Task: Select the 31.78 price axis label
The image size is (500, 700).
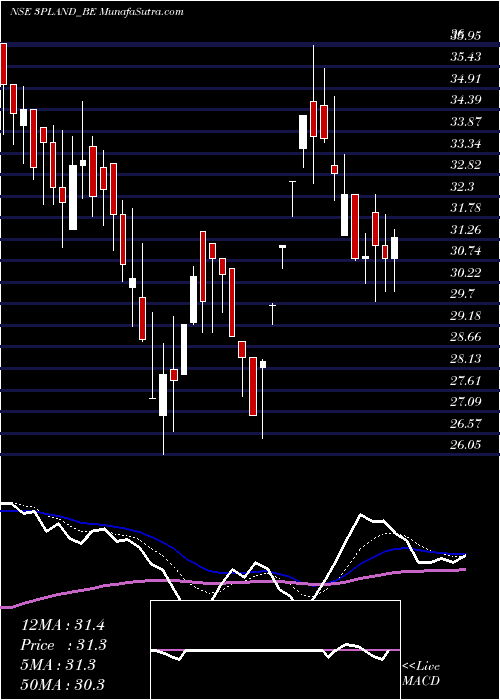Action: click(x=466, y=208)
